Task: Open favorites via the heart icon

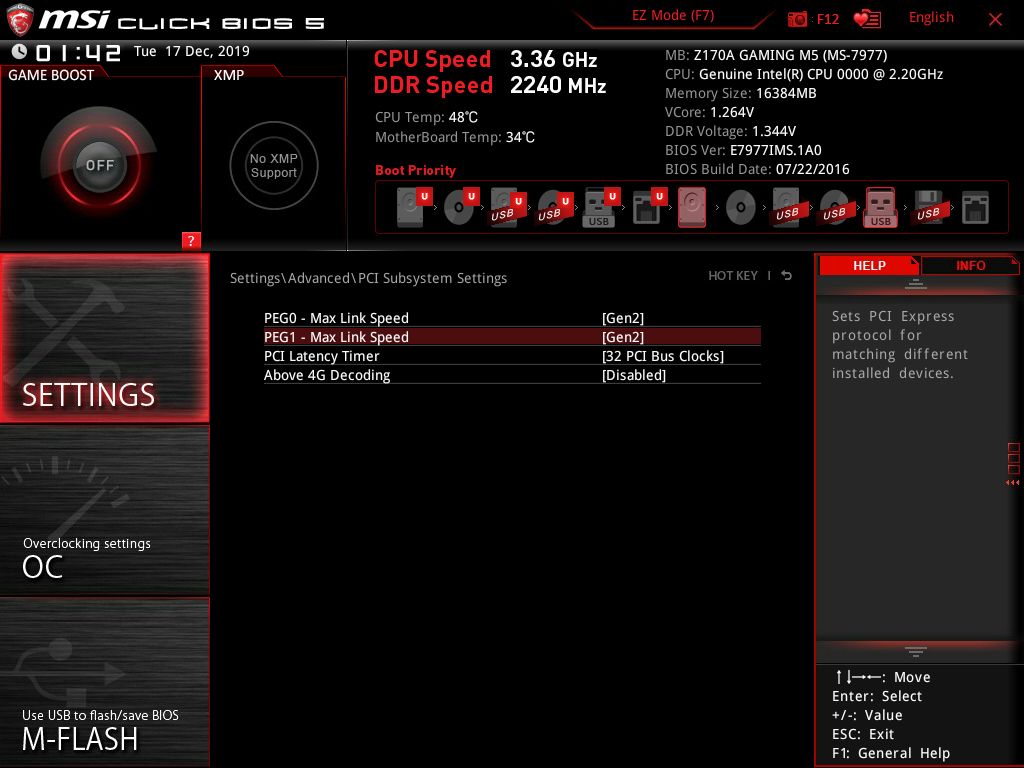Action: tap(867, 19)
